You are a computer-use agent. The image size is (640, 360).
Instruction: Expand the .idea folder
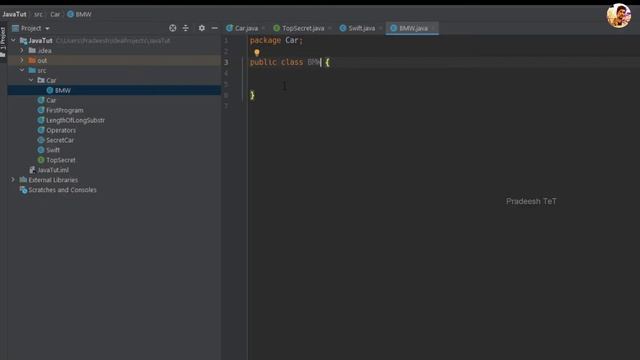tap(22, 51)
